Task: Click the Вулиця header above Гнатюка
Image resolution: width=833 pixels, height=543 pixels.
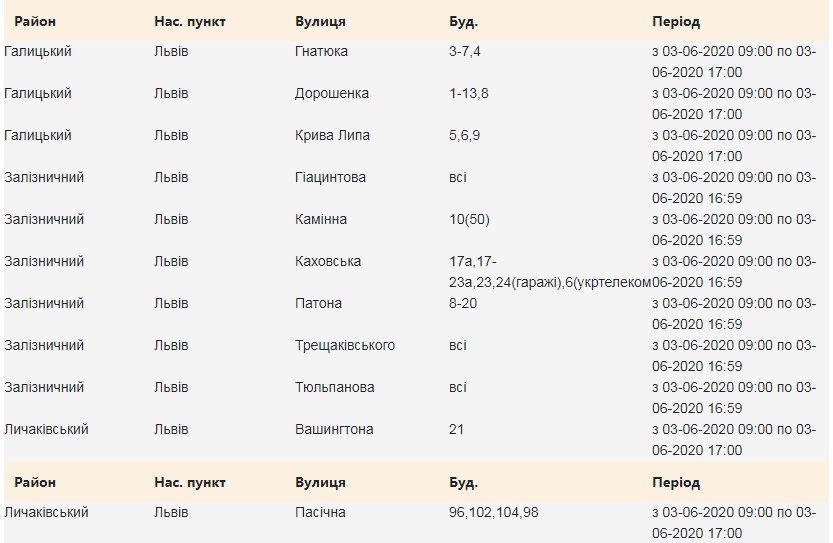Action: tap(320, 21)
